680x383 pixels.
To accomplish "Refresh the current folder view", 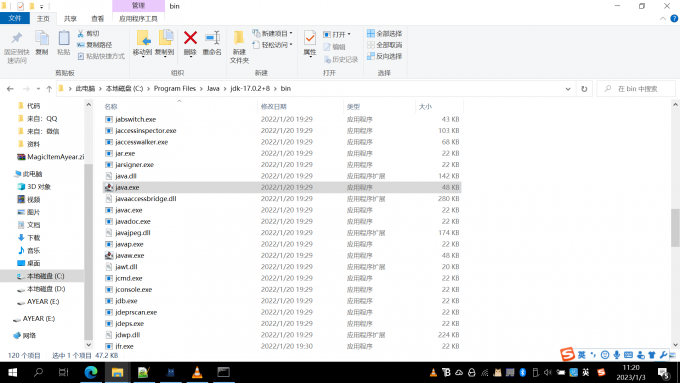I will [584, 88].
